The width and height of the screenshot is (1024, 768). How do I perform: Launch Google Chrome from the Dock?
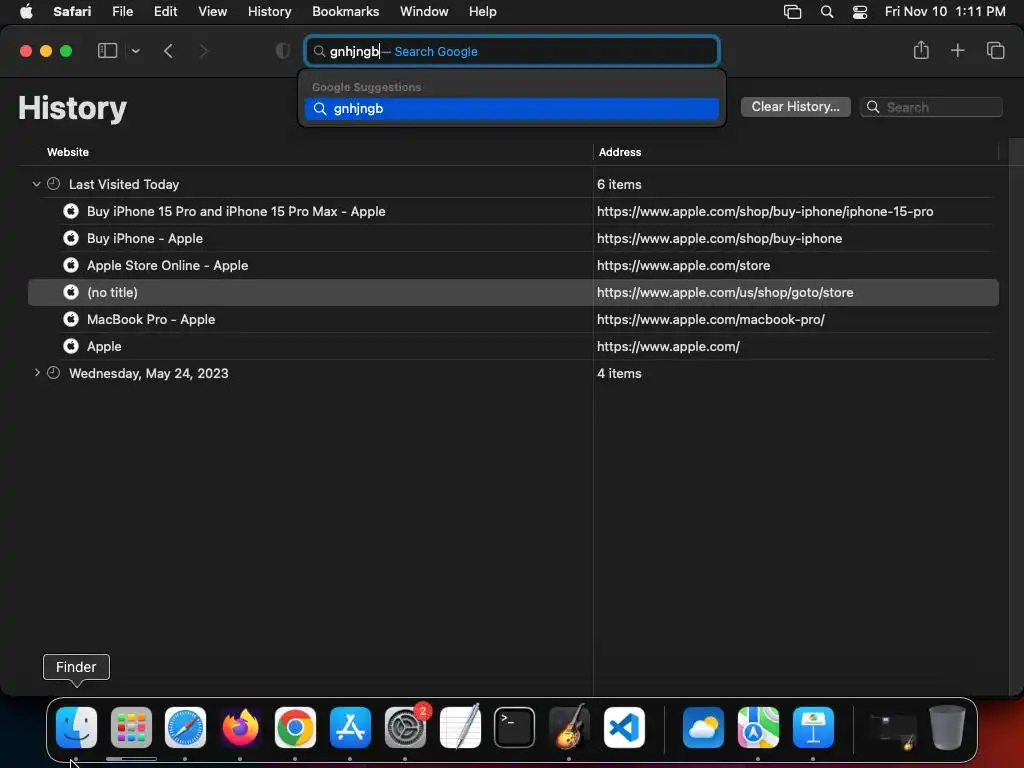[295, 727]
